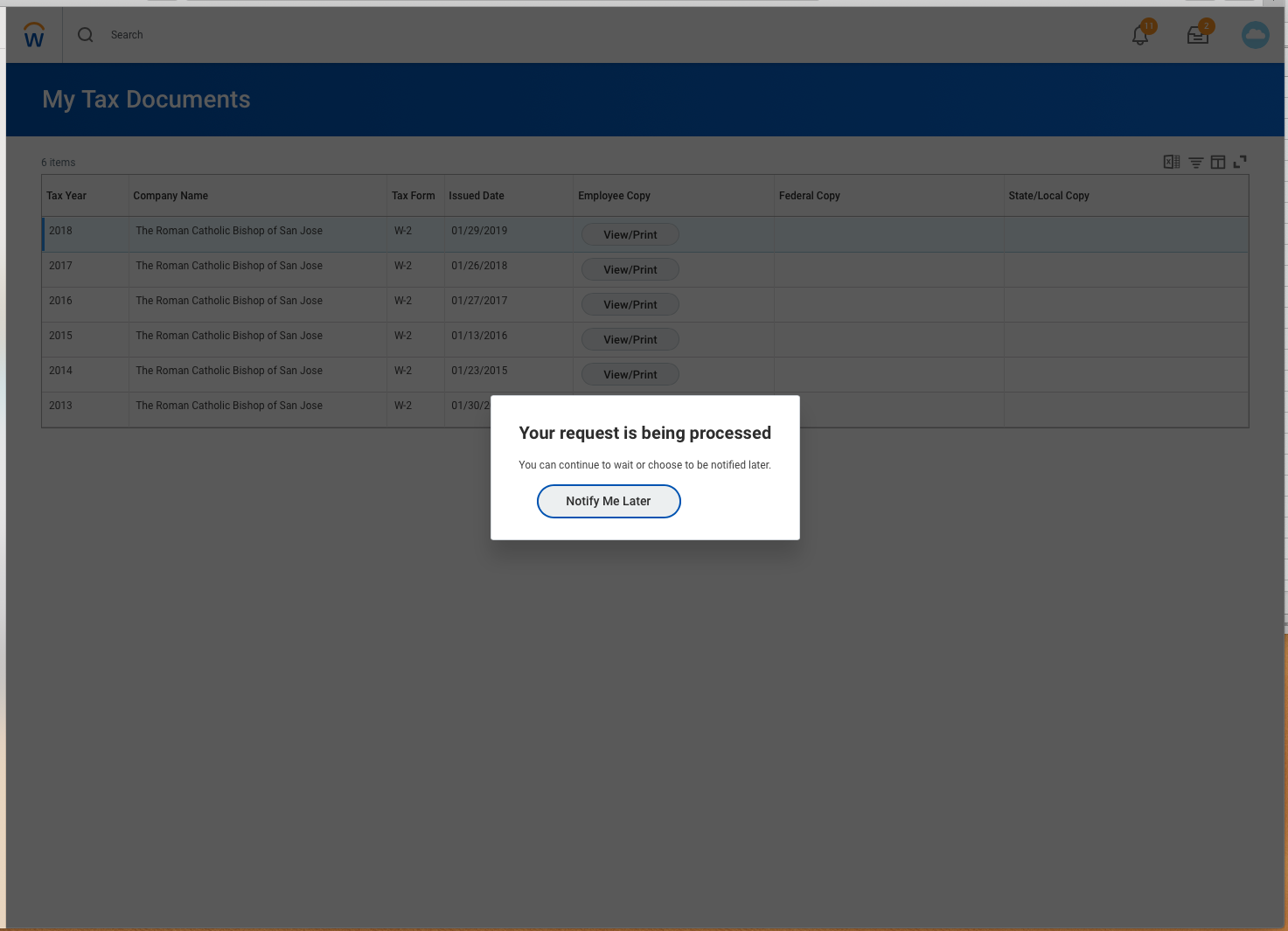
Task: Click the Workday logo home icon
Action: 34,35
